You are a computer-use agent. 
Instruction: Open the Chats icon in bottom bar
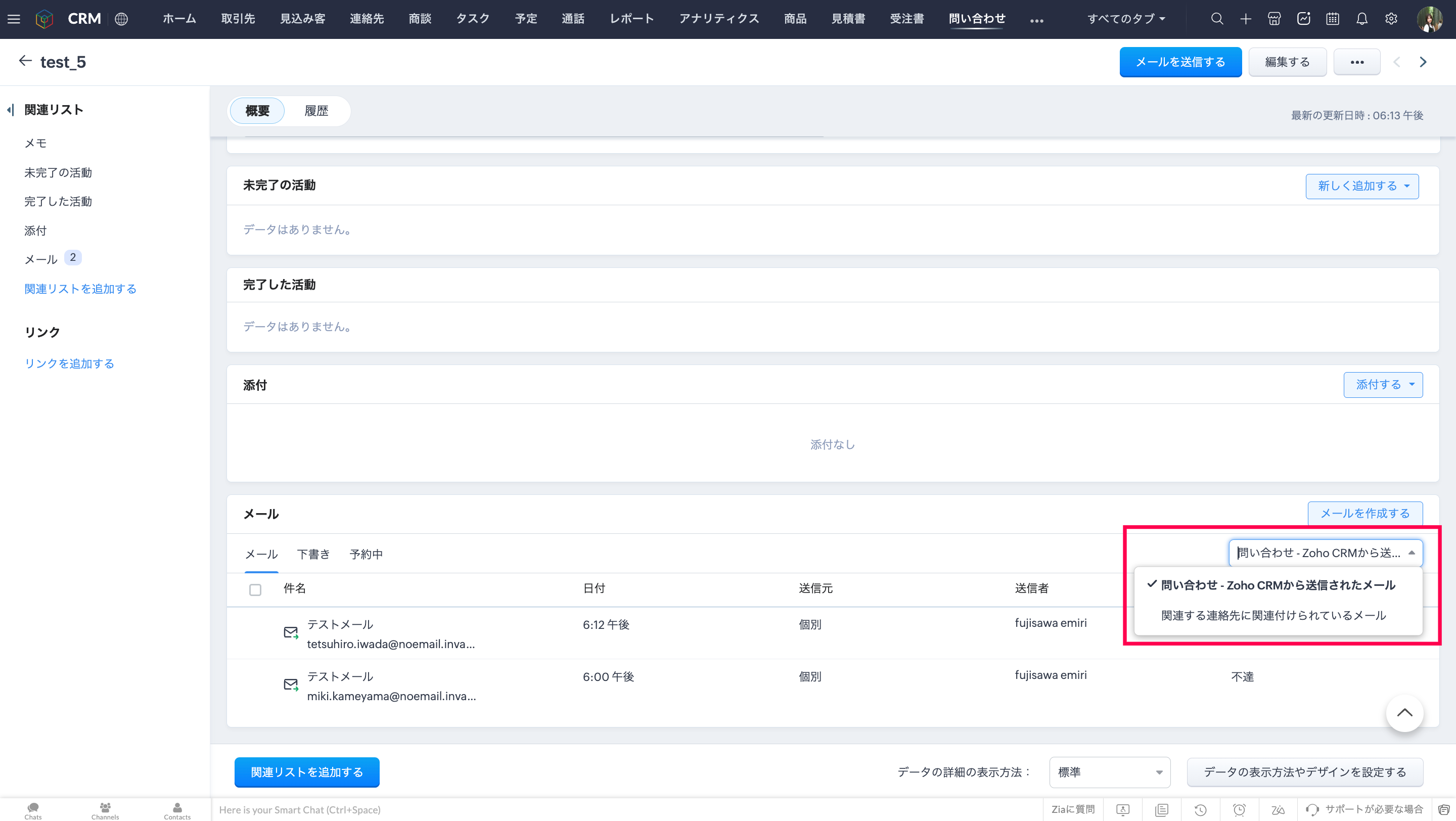pos(33,810)
